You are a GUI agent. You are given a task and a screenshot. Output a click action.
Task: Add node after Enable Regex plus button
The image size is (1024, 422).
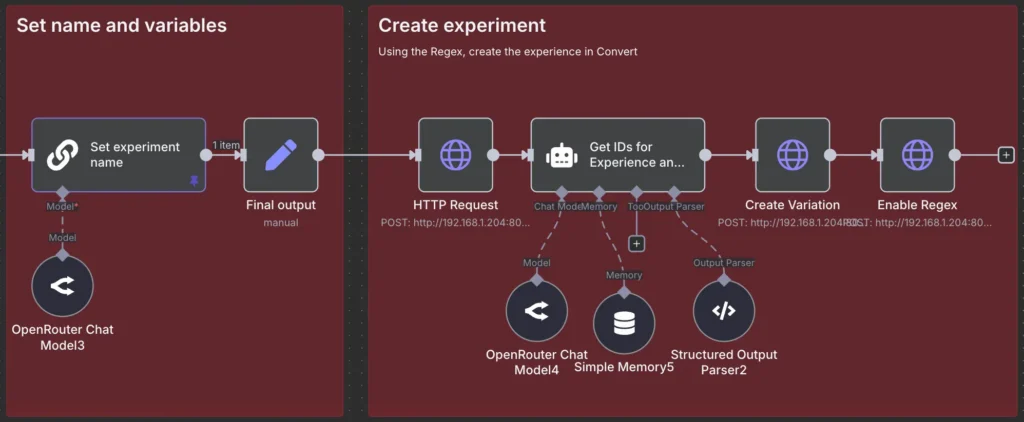(1006, 155)
